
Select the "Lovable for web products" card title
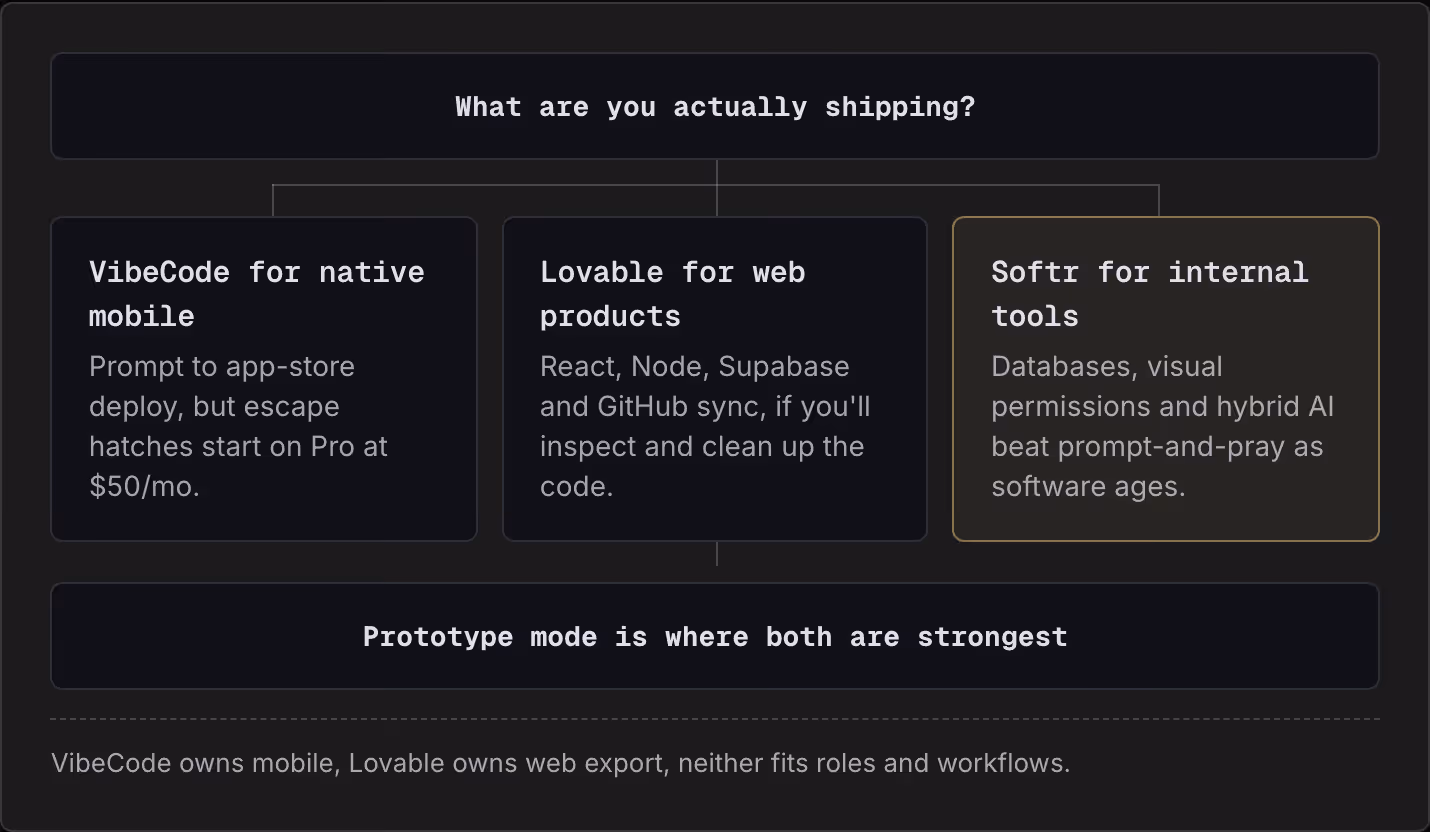coord(673,294)
